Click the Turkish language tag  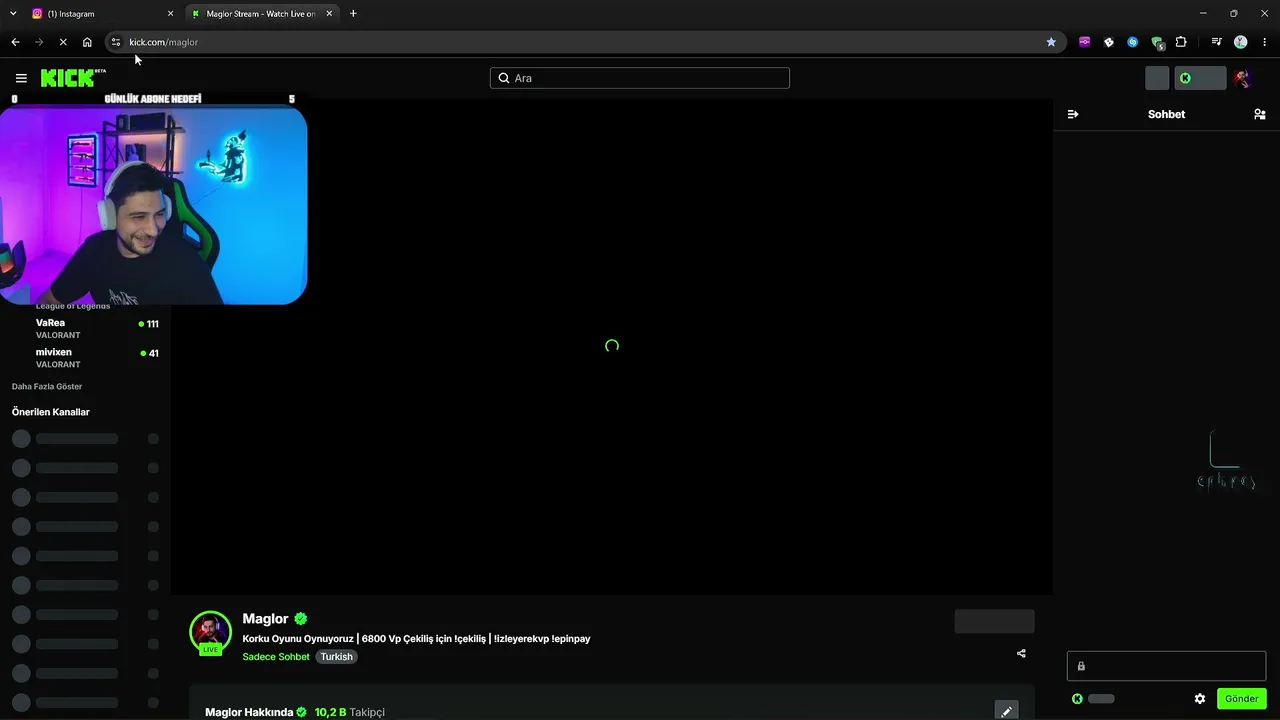[337, 657]
